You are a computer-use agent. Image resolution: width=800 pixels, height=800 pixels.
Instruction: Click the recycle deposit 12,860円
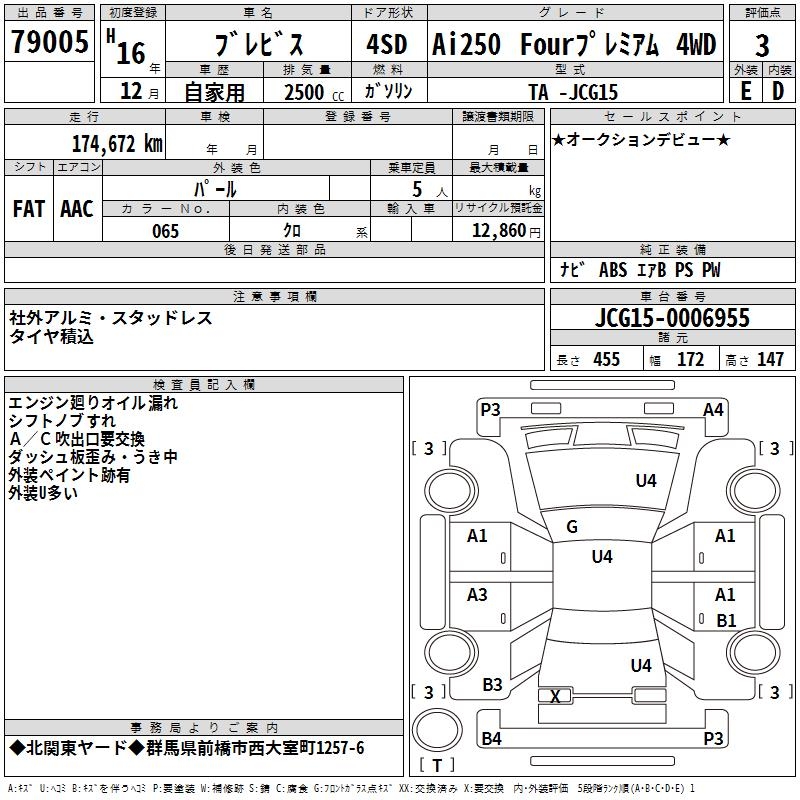click(x=506, y=231)
